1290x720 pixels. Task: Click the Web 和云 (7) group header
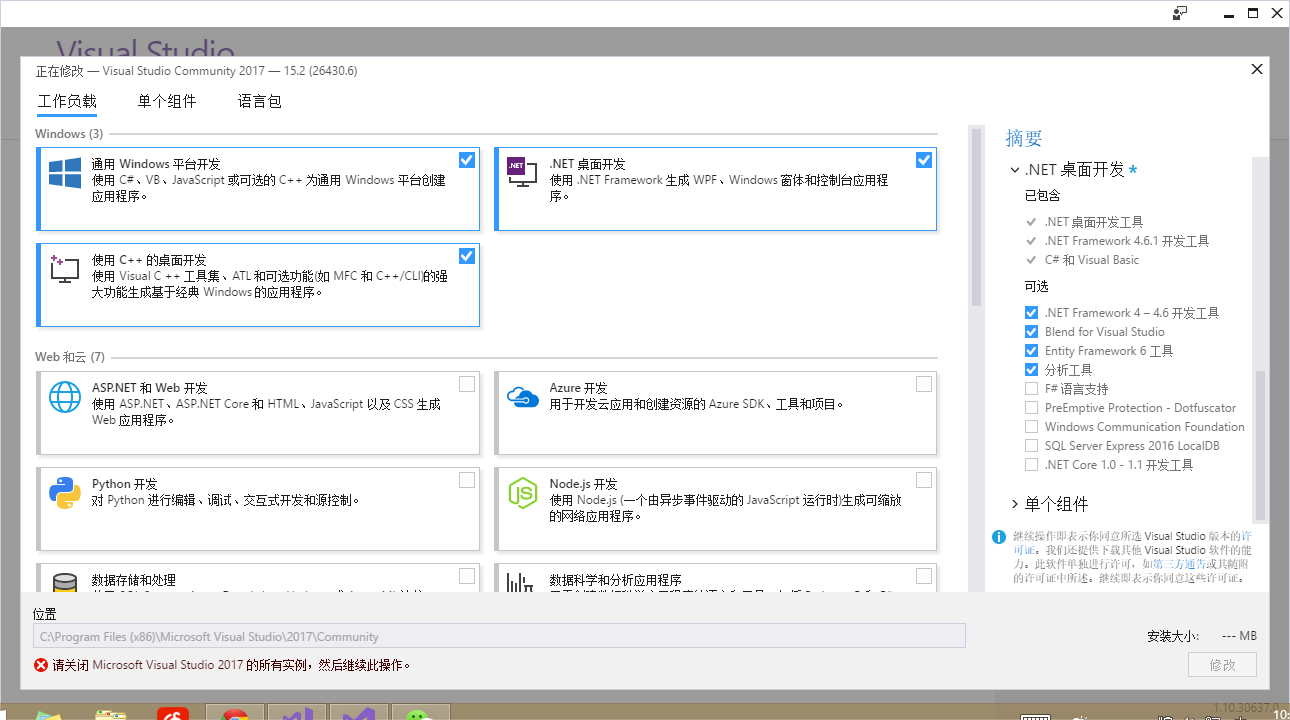point(70,357)
